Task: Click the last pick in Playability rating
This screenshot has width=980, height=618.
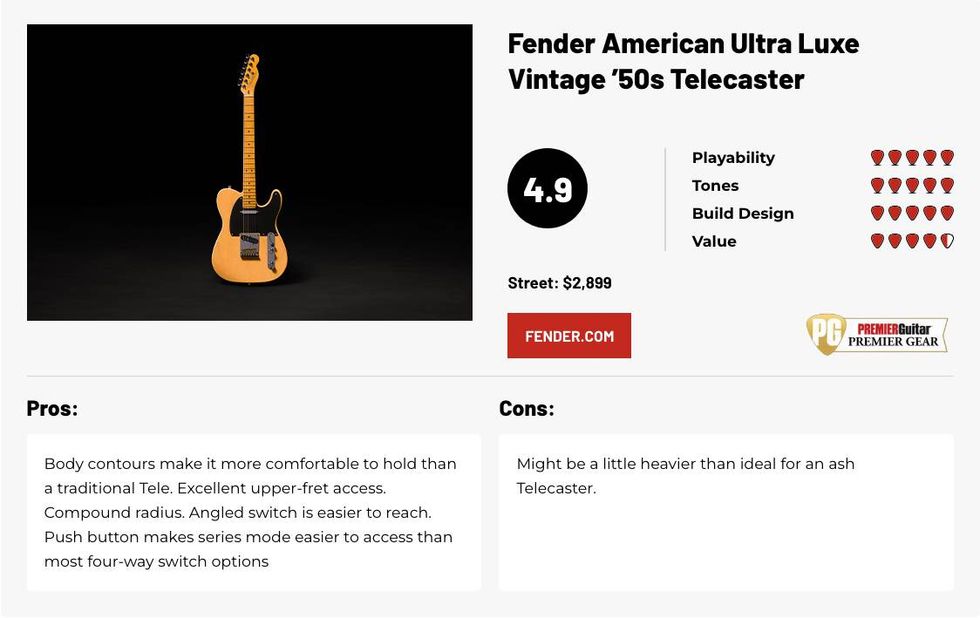Action: tap(947, 158)
